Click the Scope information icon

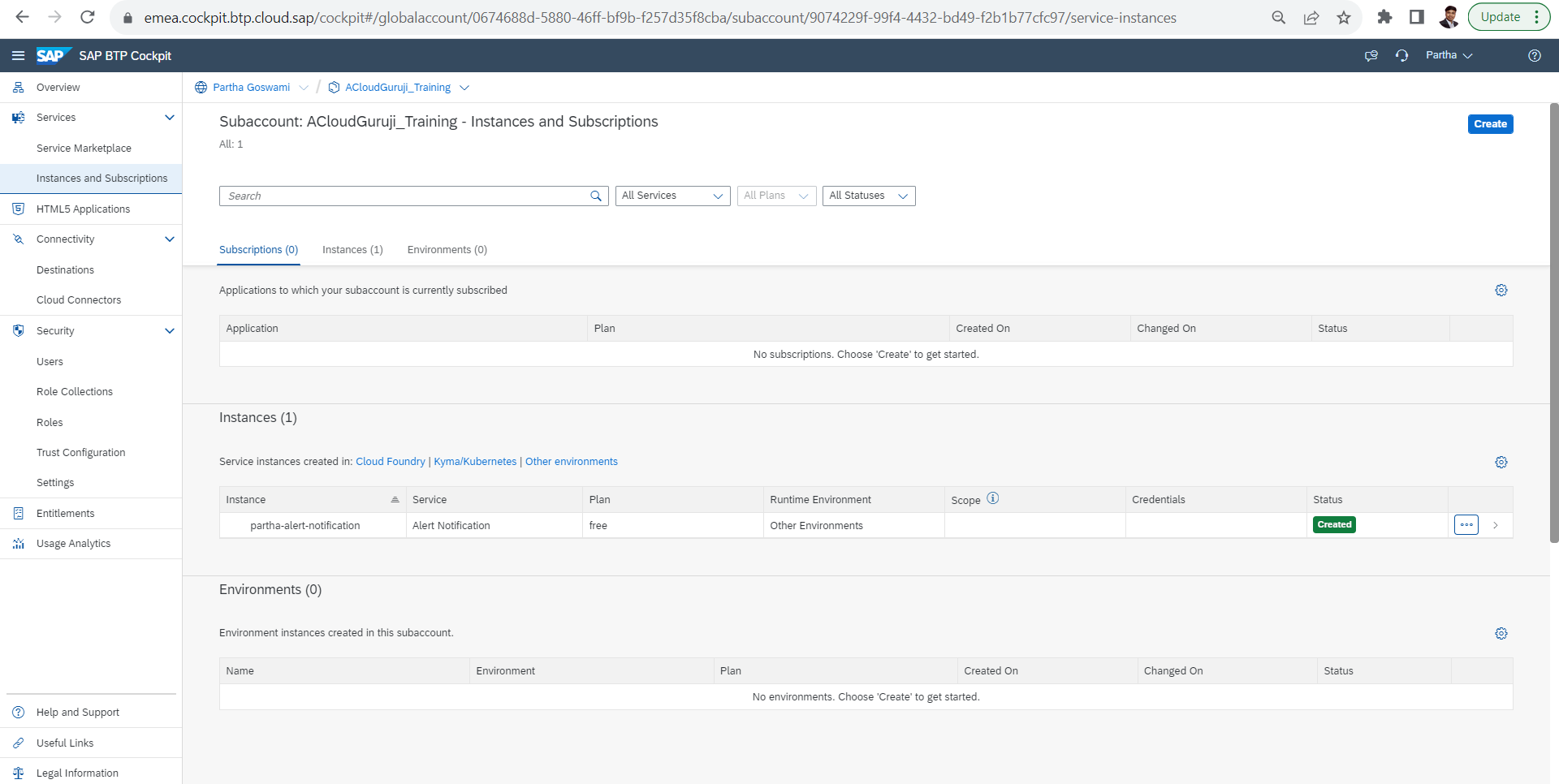tap(992, 498)
